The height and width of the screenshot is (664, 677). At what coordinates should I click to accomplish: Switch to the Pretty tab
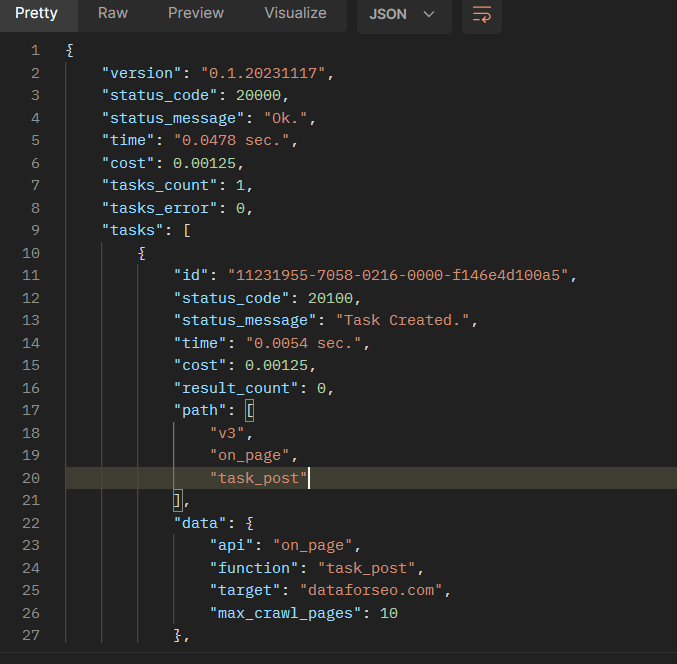pos(36,14)
